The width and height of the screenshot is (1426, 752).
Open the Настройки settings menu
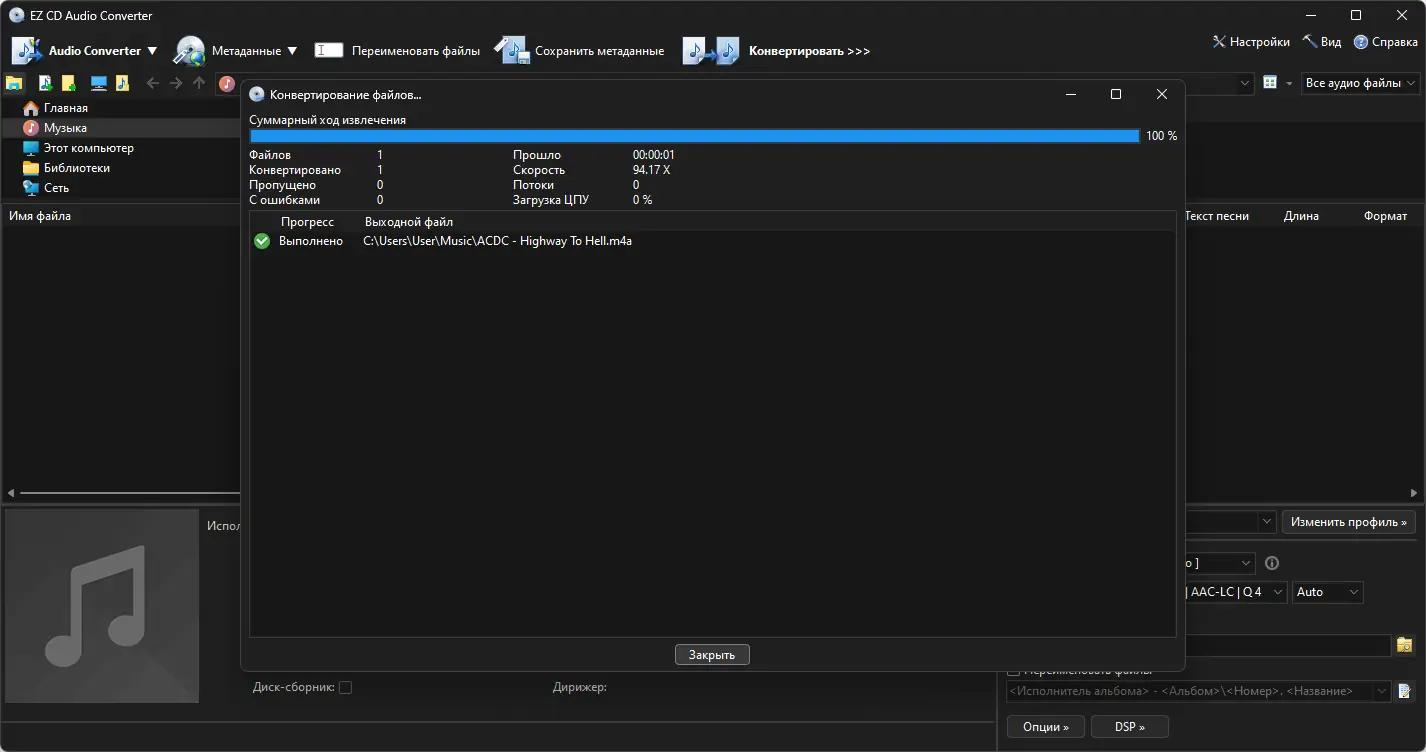[1251, 42]
